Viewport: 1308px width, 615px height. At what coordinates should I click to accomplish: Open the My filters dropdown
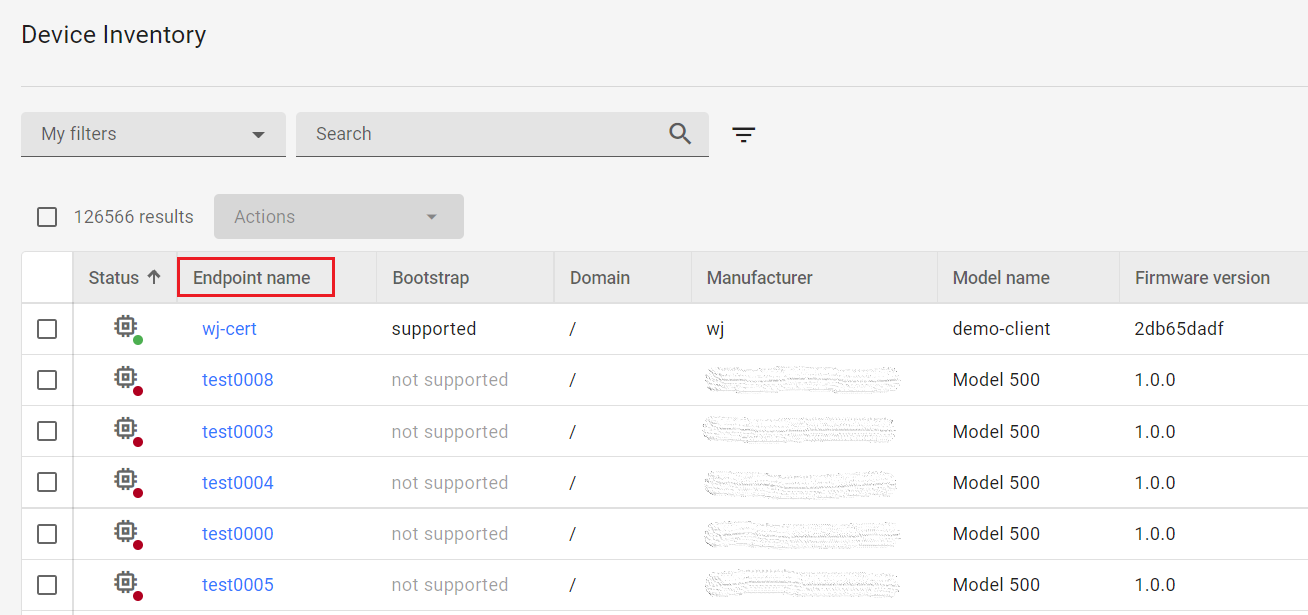click(x=153, y=134)
